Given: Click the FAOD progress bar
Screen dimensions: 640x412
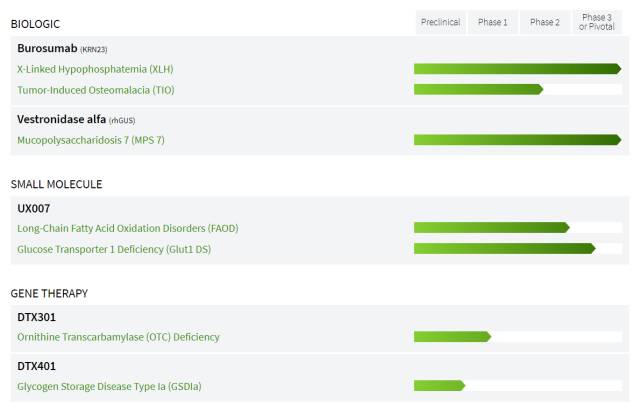Looking at the screenshot, I should pos(491,227).
